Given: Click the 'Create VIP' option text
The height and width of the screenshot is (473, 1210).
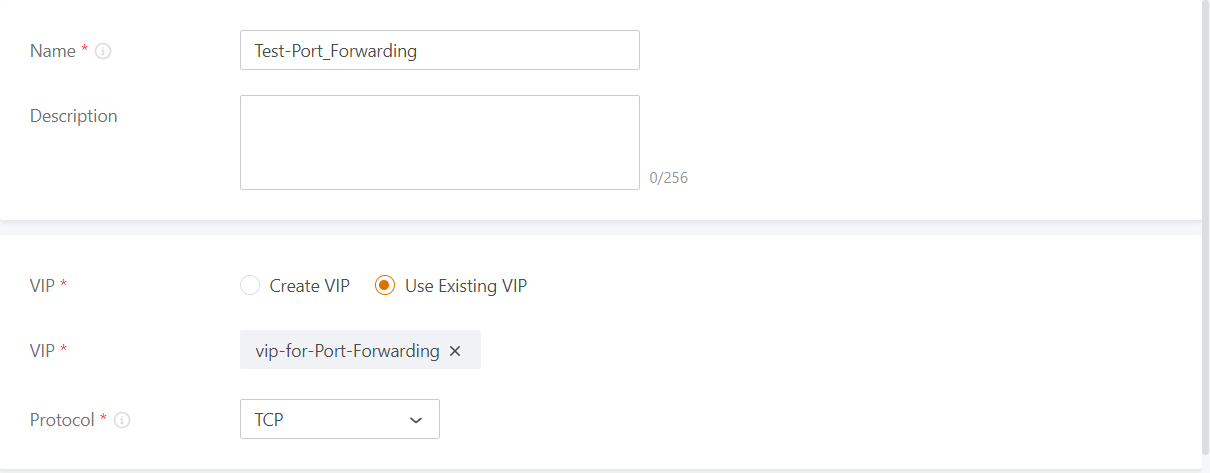Looking at the screenshot, I should (309, 286).
